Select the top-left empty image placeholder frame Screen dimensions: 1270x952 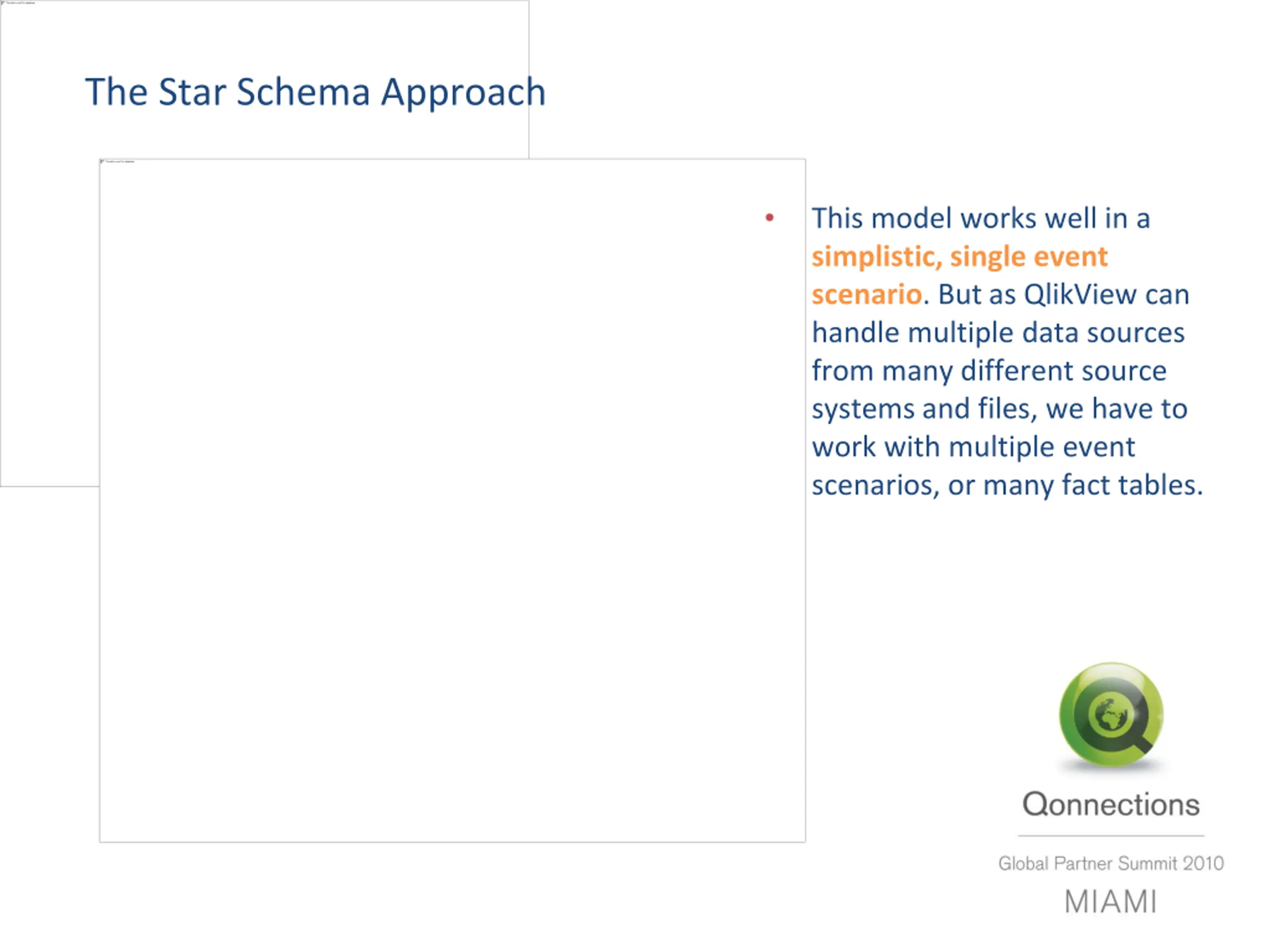point(264,243)
